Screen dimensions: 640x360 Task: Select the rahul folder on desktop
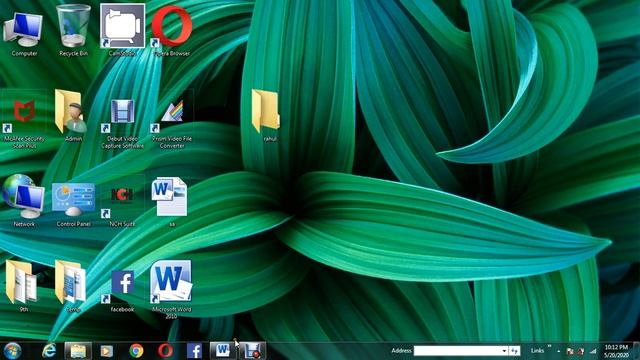point(267,116)
